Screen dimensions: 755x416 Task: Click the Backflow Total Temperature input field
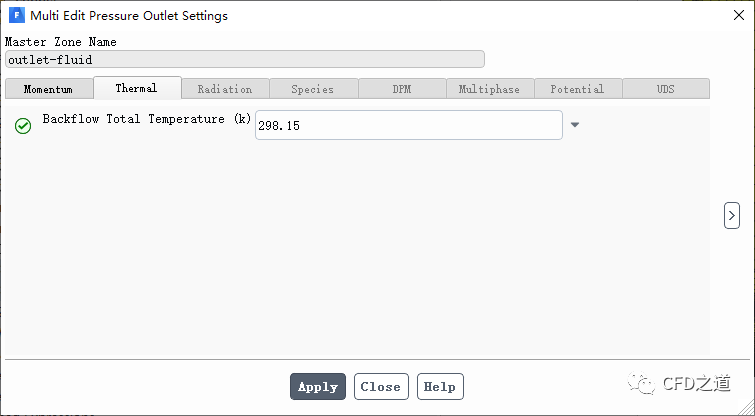click(408, 126)
